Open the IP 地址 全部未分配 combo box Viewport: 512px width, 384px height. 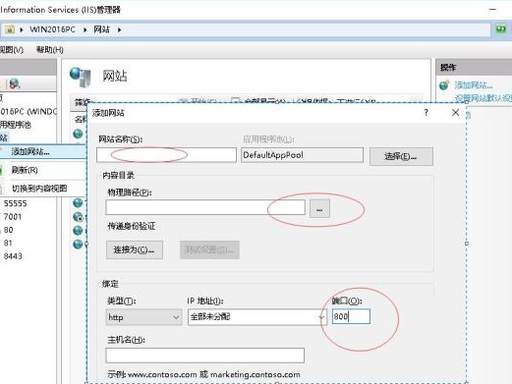pos(257,317)
